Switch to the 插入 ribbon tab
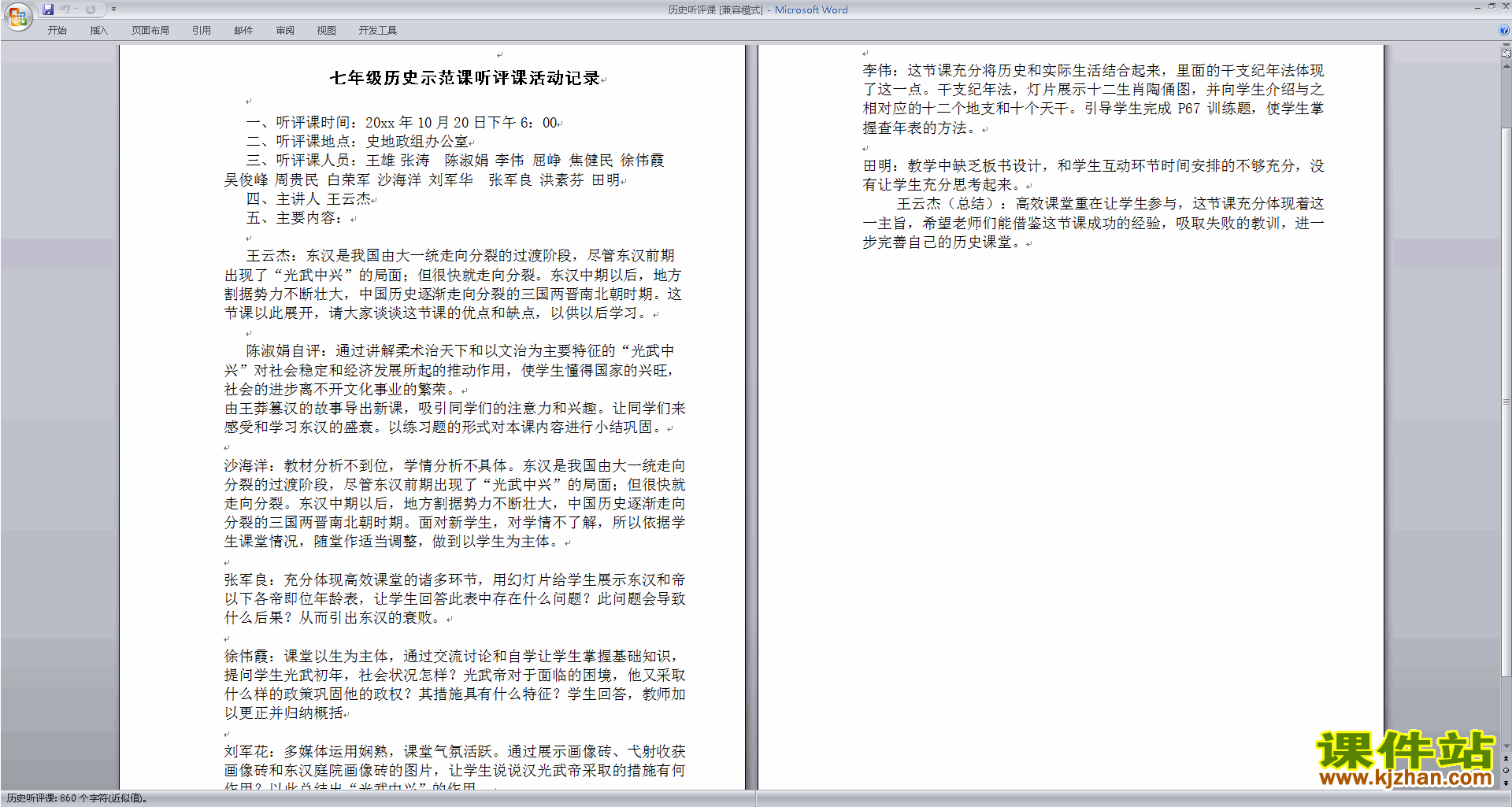This screenshot has height=807, width=1512. (98, 31)
